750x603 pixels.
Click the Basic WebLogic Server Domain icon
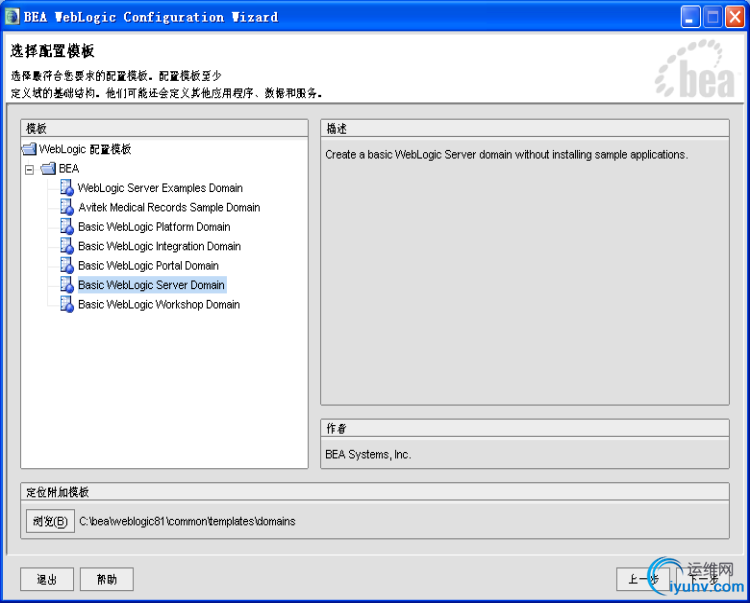(x=66, y=285)
